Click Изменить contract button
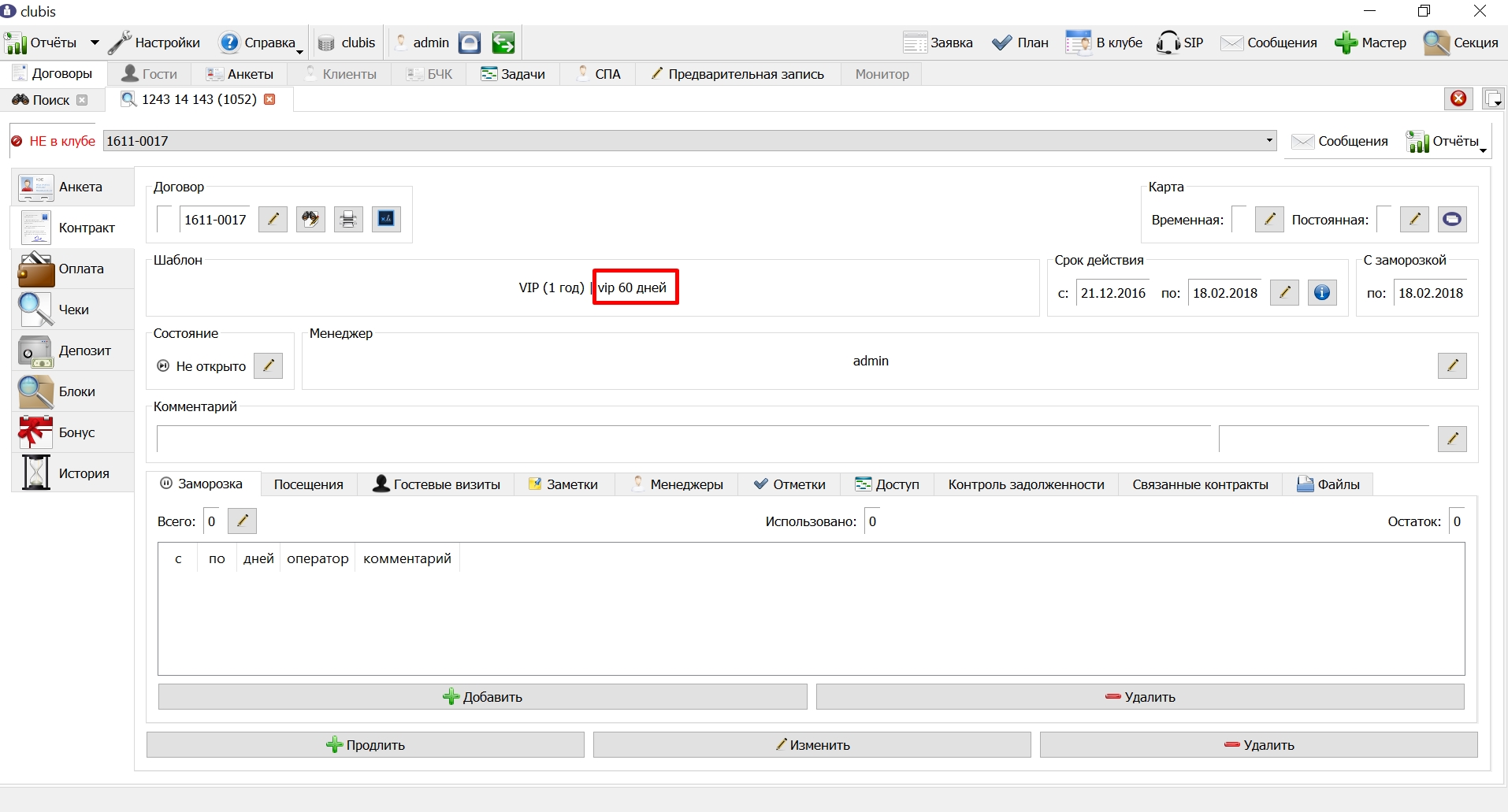The image size is (1508, 812). click(x=812, y=745)
